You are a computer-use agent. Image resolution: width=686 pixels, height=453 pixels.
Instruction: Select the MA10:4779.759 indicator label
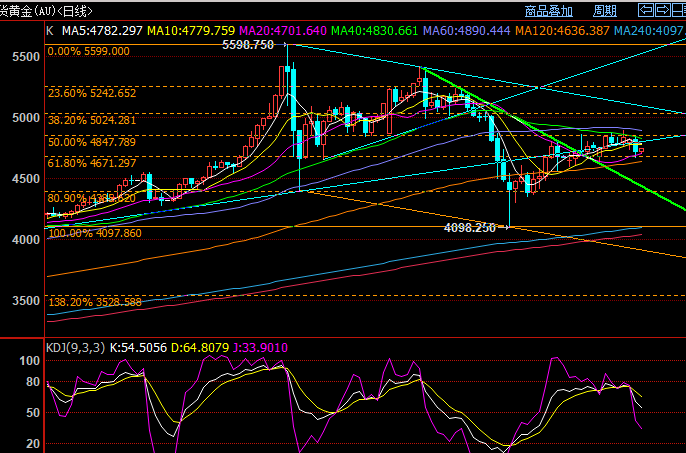[191, 31]
